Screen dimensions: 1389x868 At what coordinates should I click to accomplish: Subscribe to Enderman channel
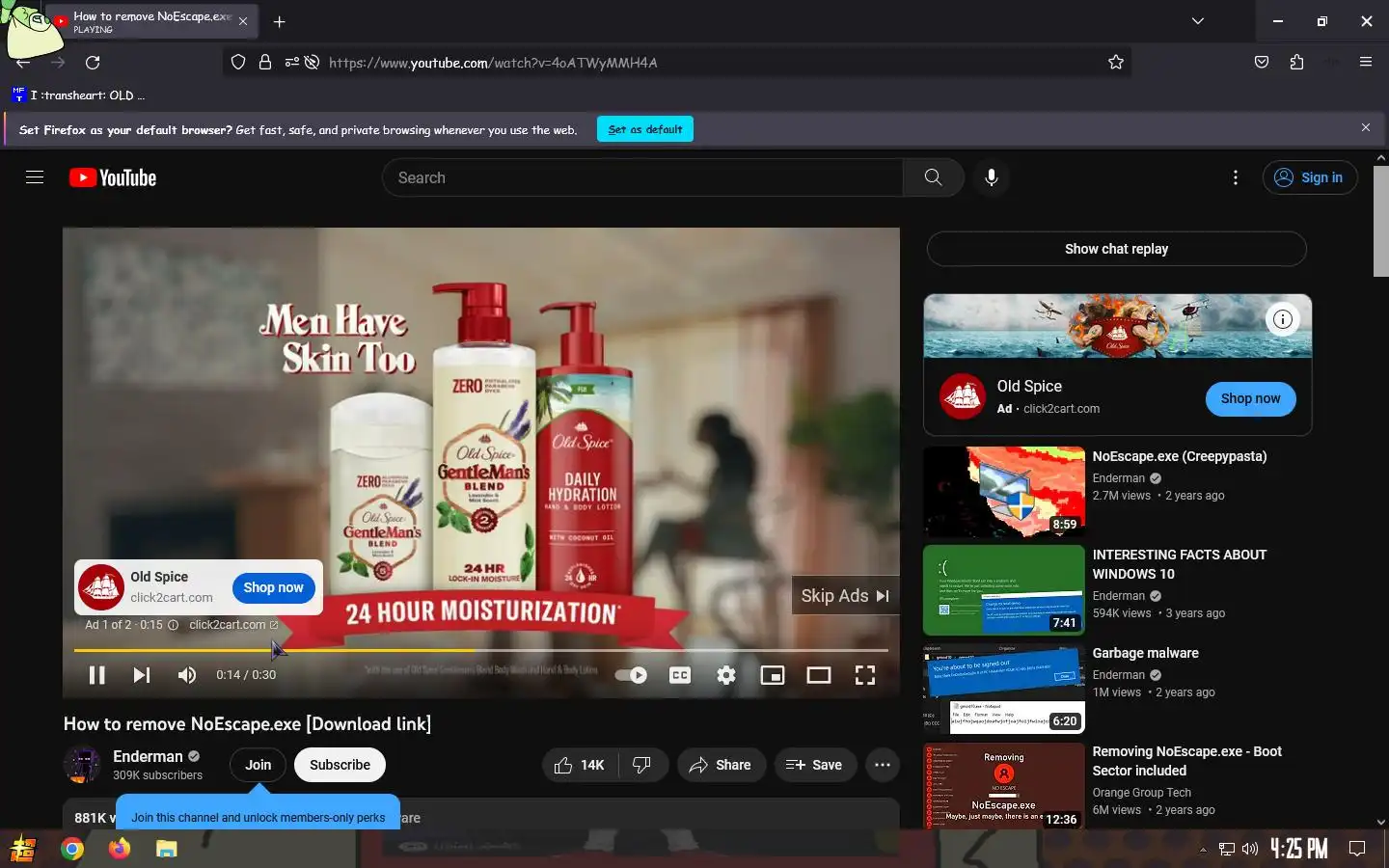pos(340,765)
